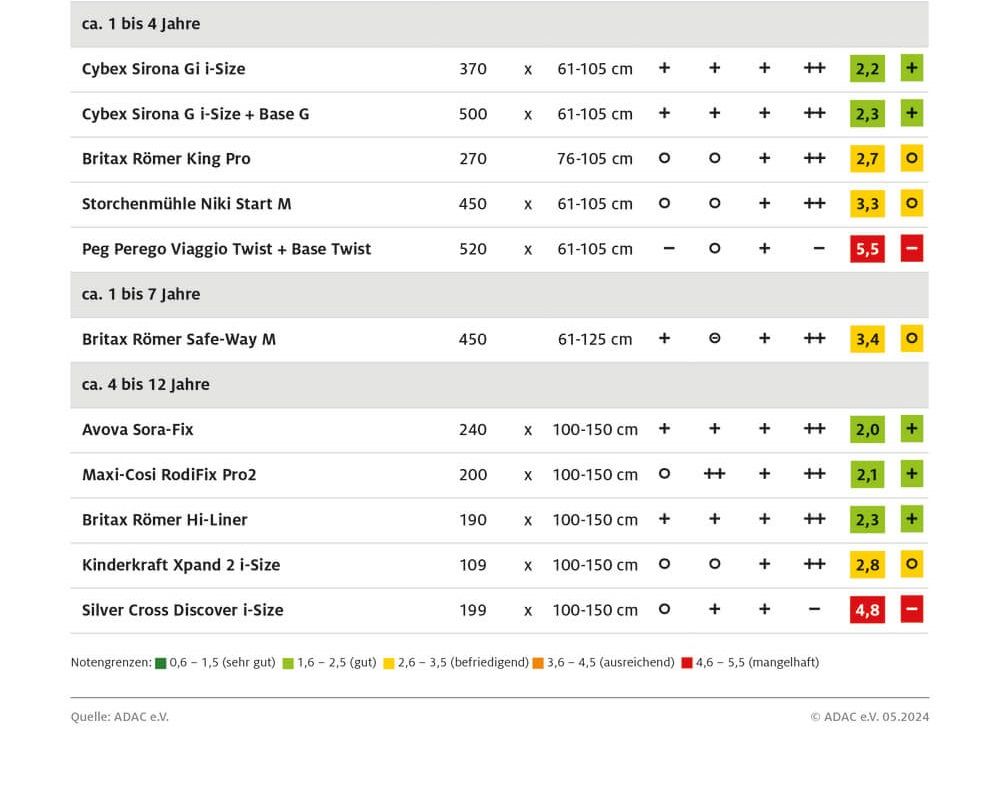Click the 2,2 score of Cybex Sirona Gi i-Size
The height and width of the screenshot is (792, 1000).
867,68
